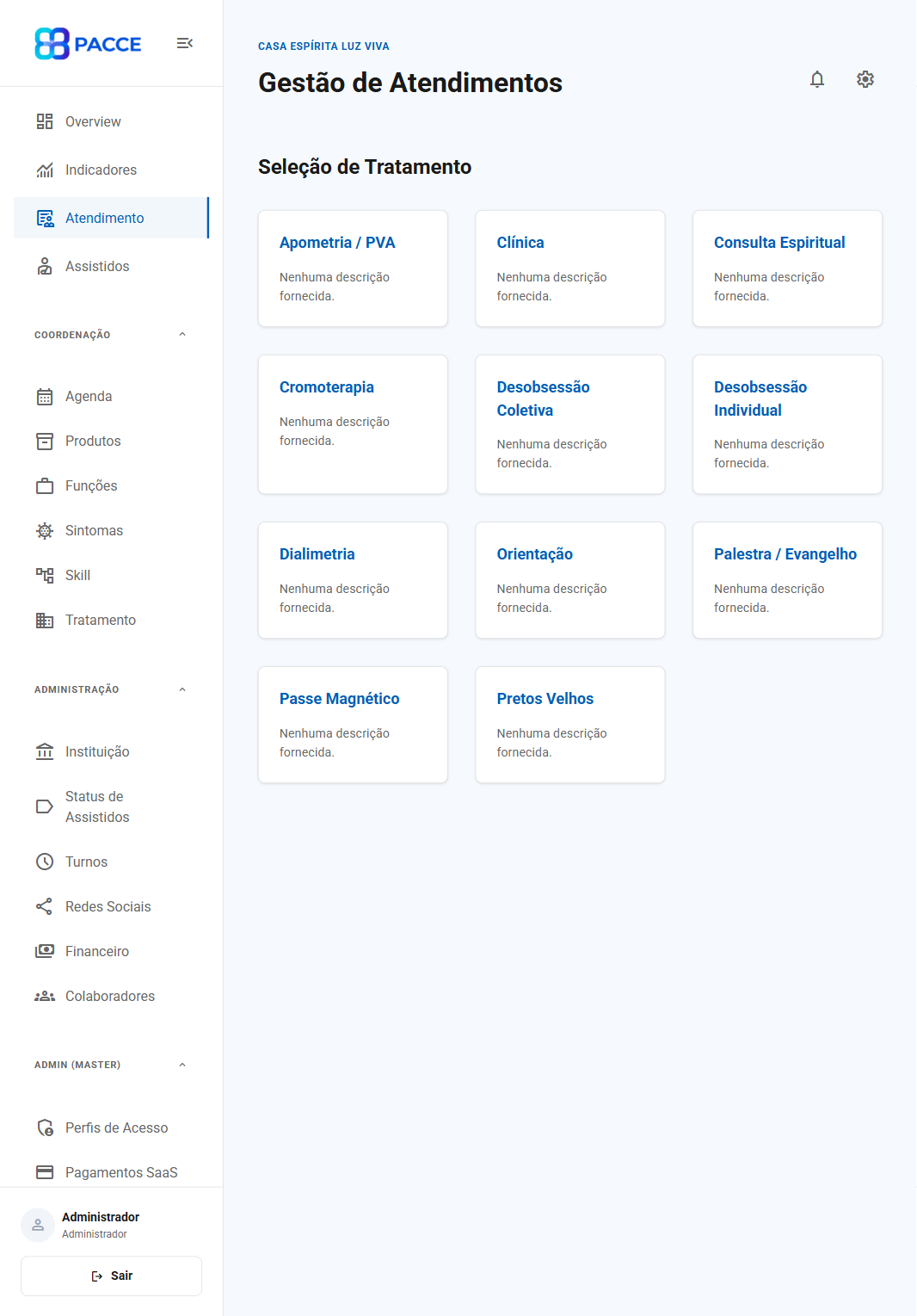Click the Financeiro money icon
Screen dimensions: 917x1316
[45, 951]
